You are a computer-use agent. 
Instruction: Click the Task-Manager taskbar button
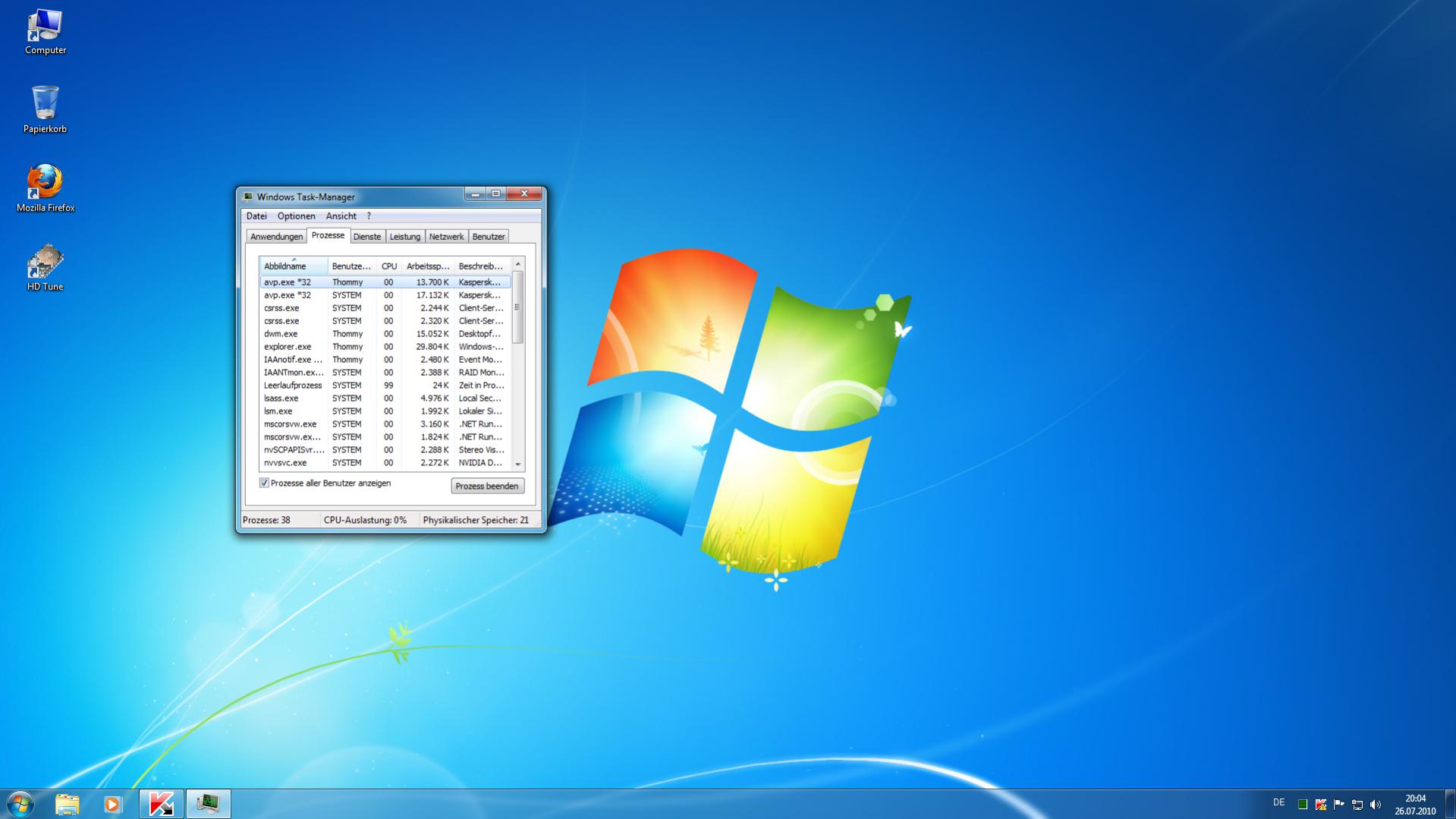208,804
